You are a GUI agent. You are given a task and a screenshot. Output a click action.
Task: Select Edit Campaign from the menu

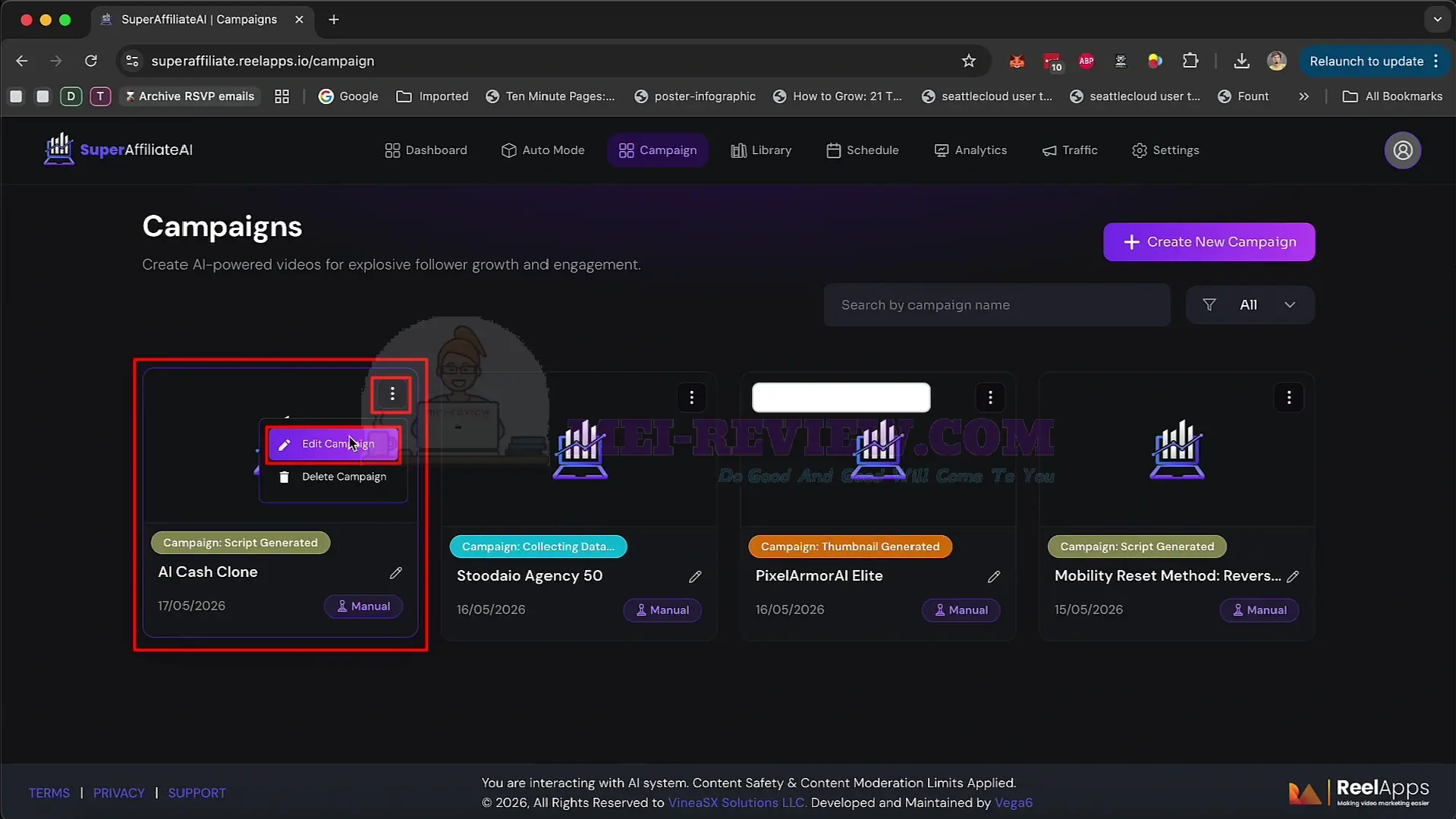click(333, 444)
